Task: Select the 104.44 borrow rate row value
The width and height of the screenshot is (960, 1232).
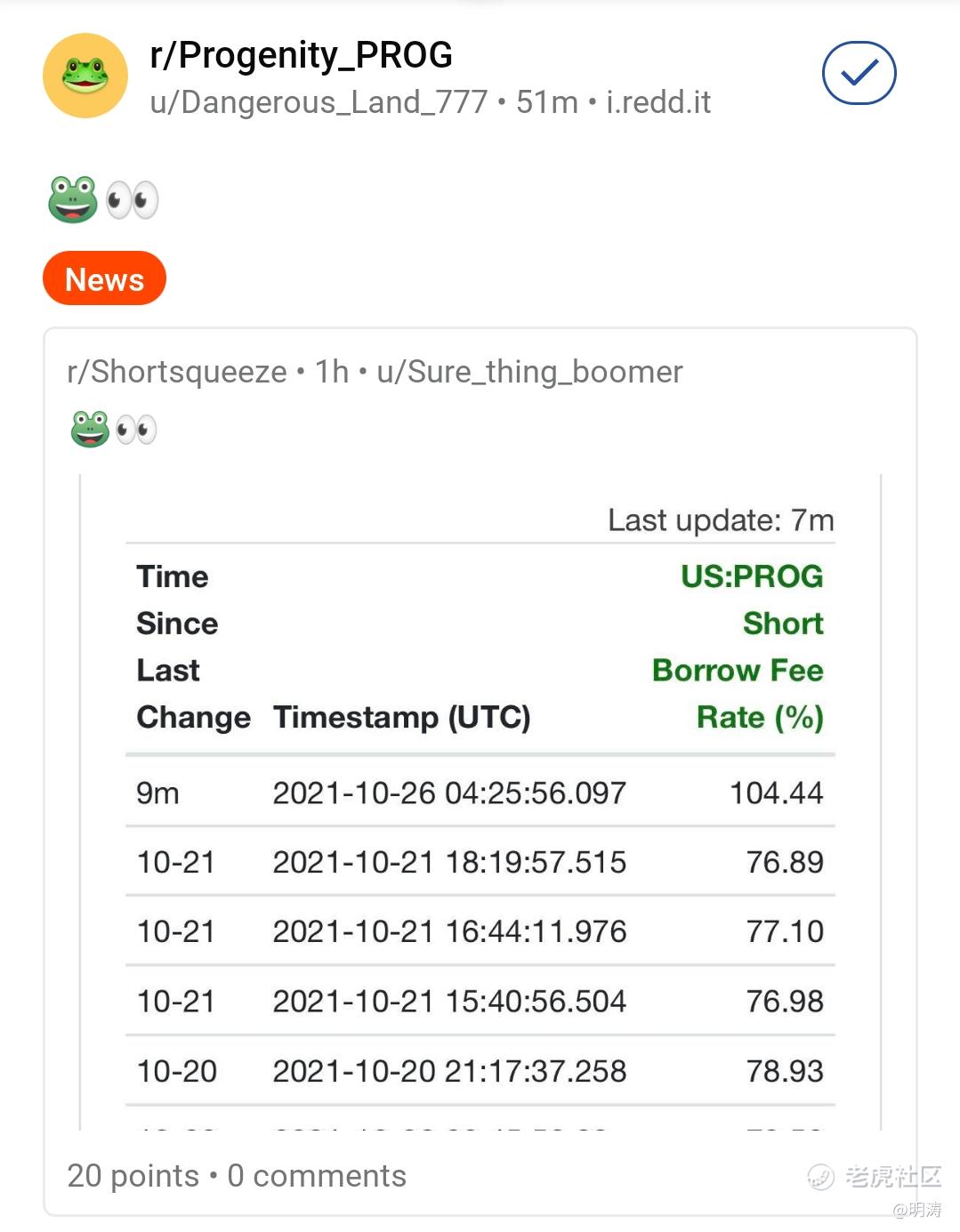Action: [776, 793]
